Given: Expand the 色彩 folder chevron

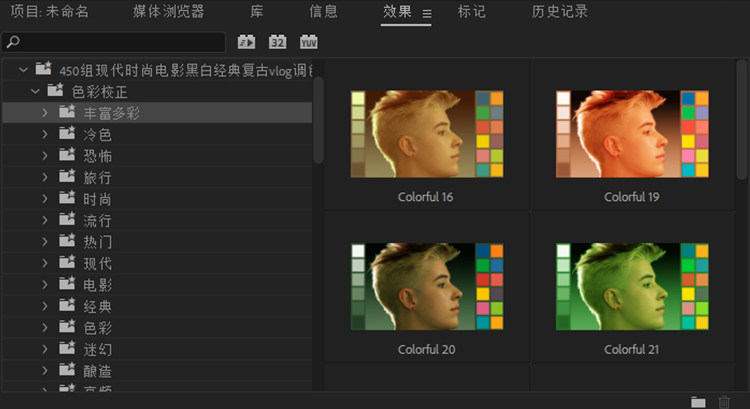Looking at the screenshot, I should click(44, 328).
